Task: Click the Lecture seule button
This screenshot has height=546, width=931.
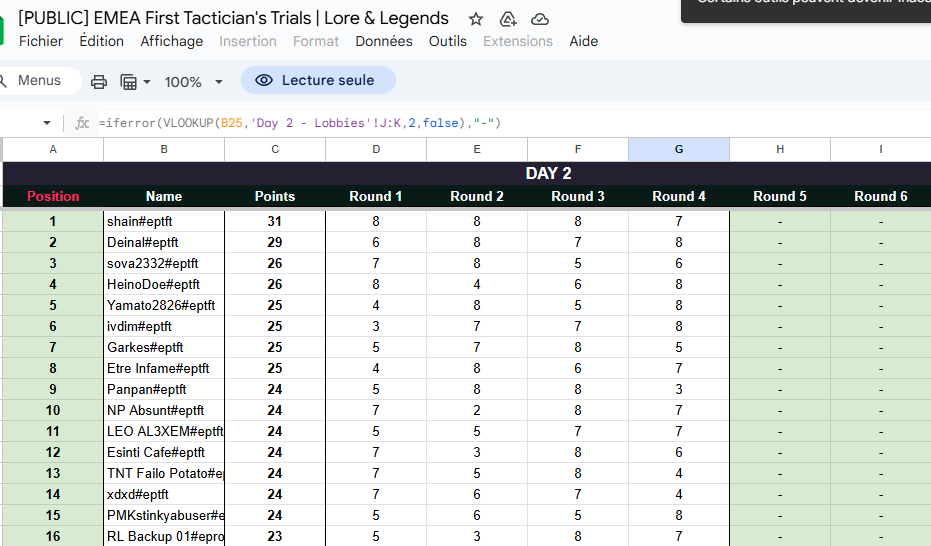Action: (318, 80)
